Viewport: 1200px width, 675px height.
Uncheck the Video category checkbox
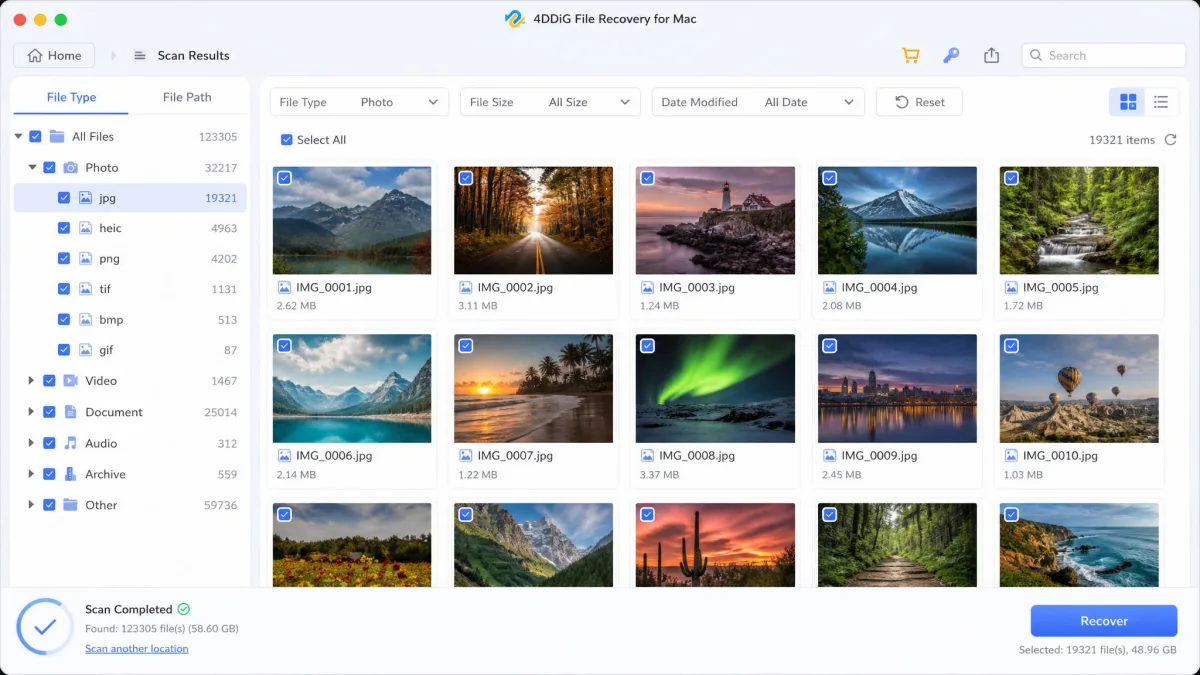tap(49, 381)
